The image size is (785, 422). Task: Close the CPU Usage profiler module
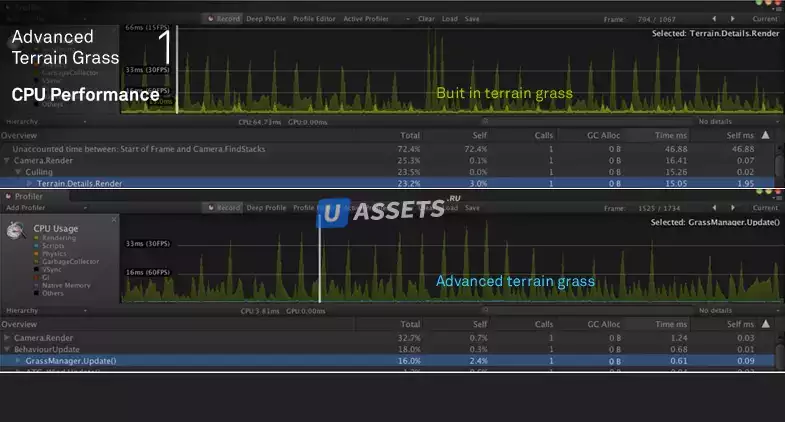click(114, 219)
